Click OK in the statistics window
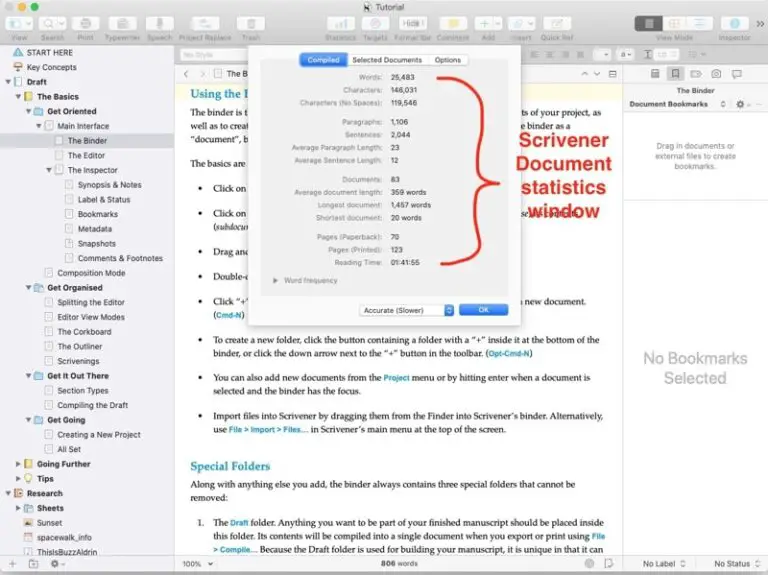The height and width of the screenshot is (575, 768). point(483,310)
